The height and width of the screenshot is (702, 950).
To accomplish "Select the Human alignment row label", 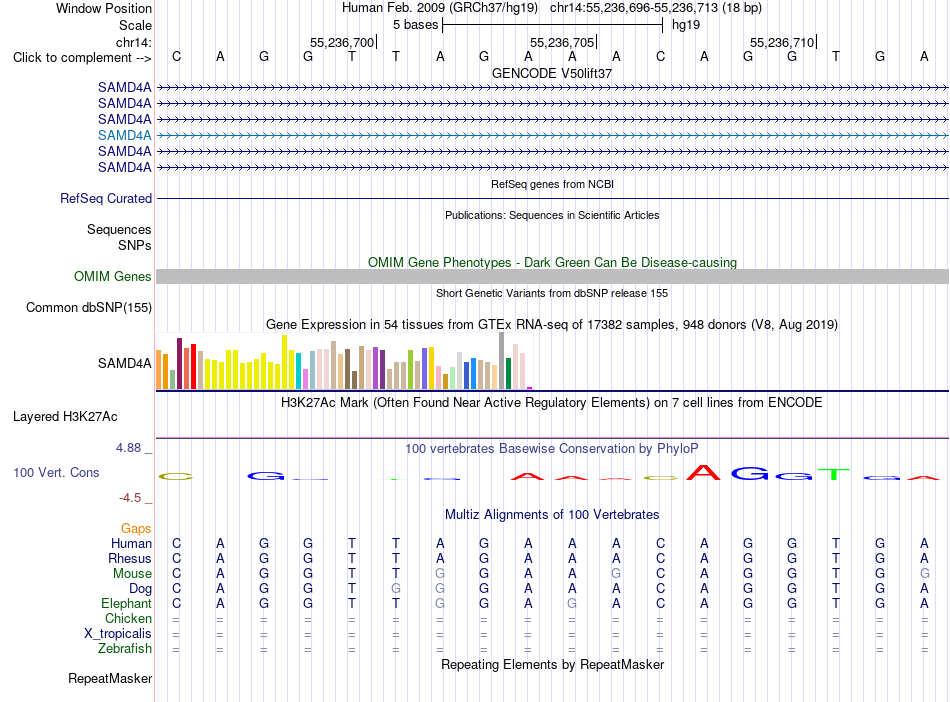I will pos(131,543).
